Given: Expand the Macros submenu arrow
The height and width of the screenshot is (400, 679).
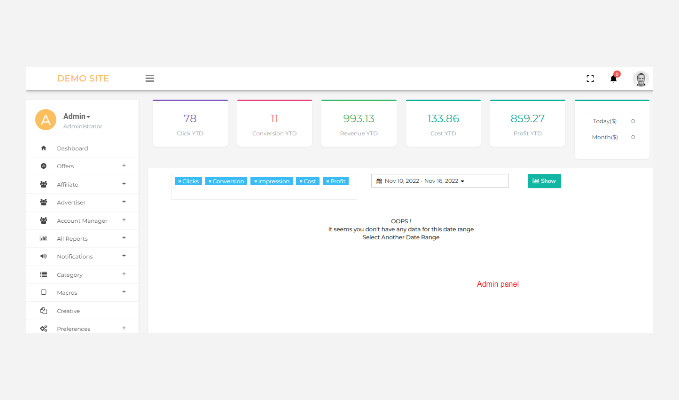Looking at the screenshot, I should click(124, 292).
